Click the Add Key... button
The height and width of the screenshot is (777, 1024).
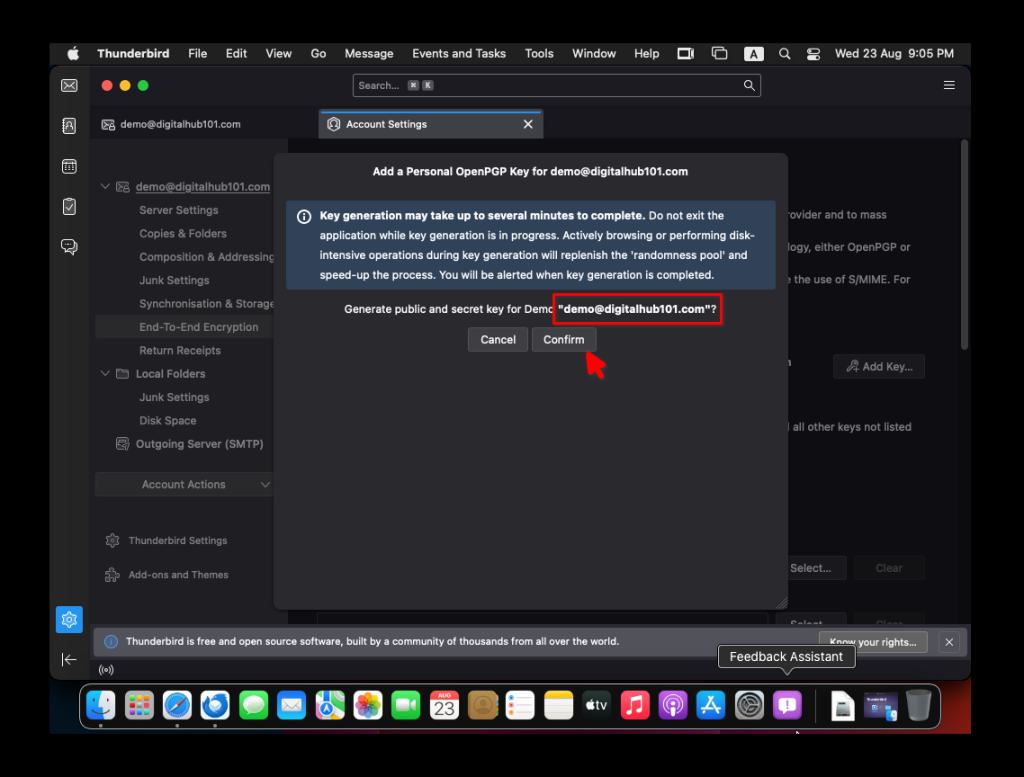[878, 366]
